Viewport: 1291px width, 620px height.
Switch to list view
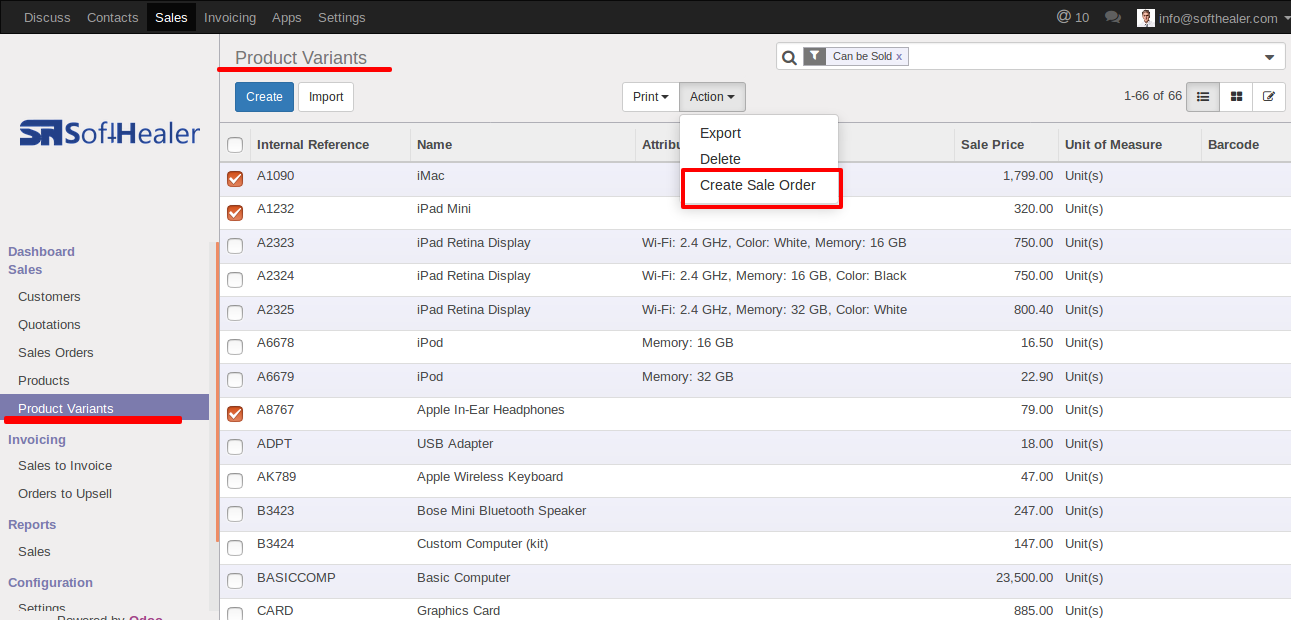(1203, 97)
